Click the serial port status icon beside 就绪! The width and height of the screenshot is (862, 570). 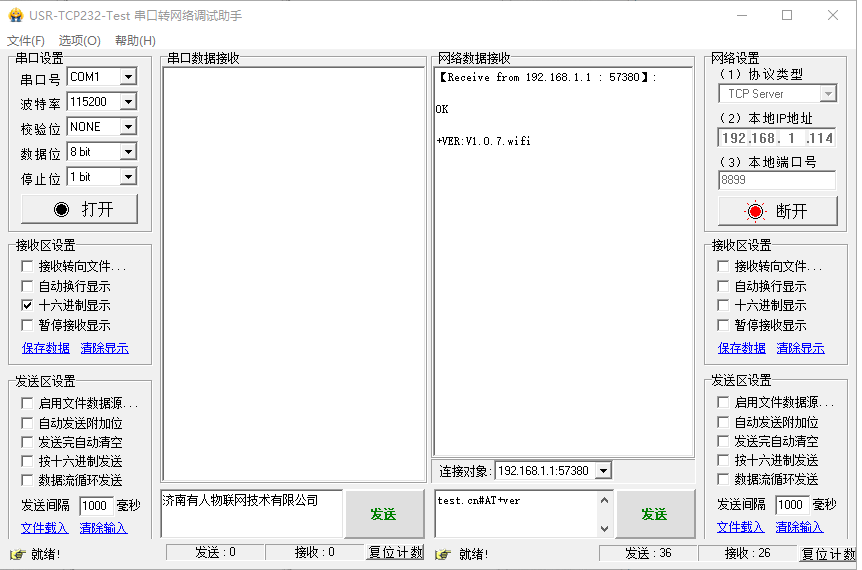[18, 554]
